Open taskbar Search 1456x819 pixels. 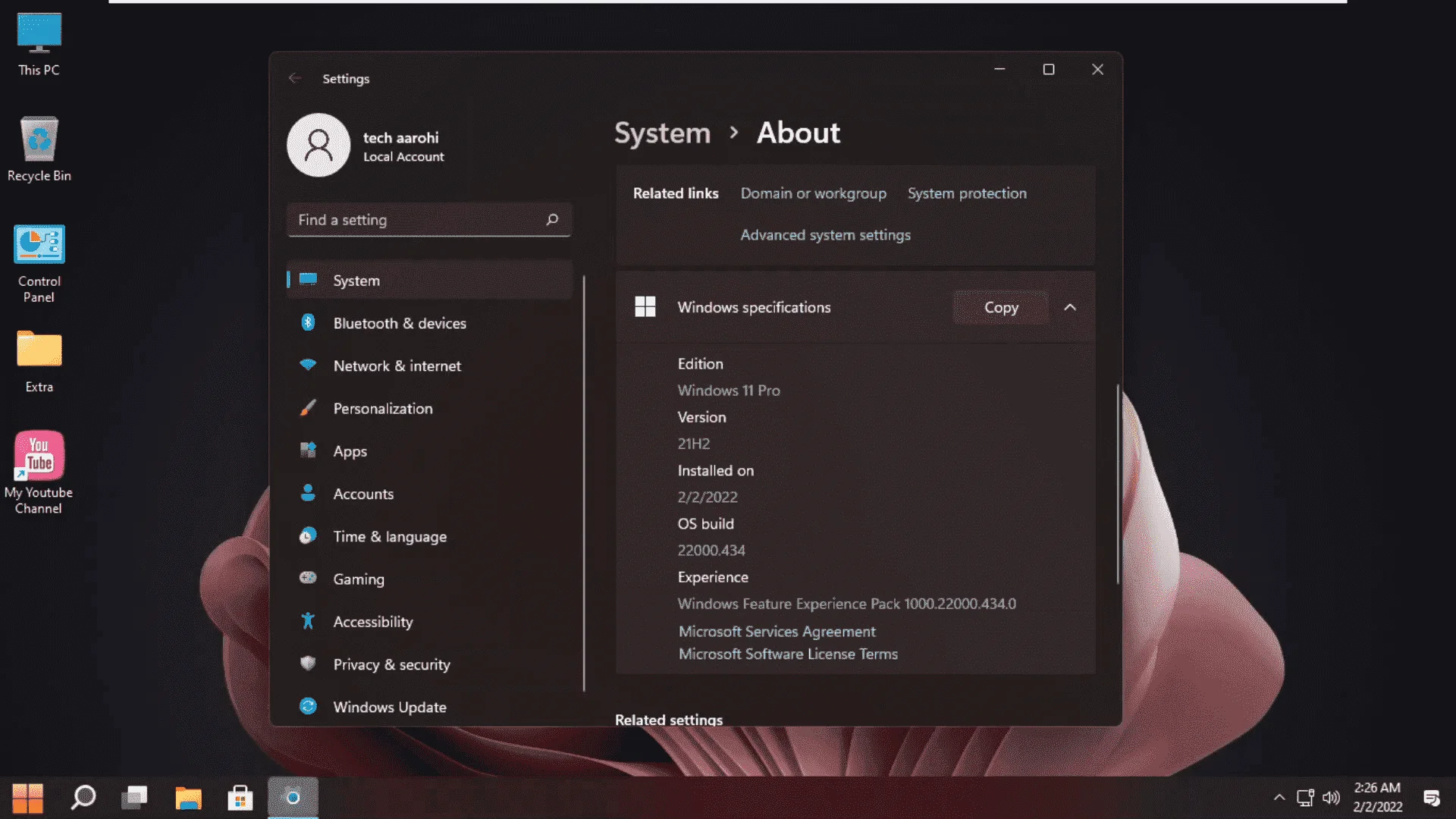point(83,798)
